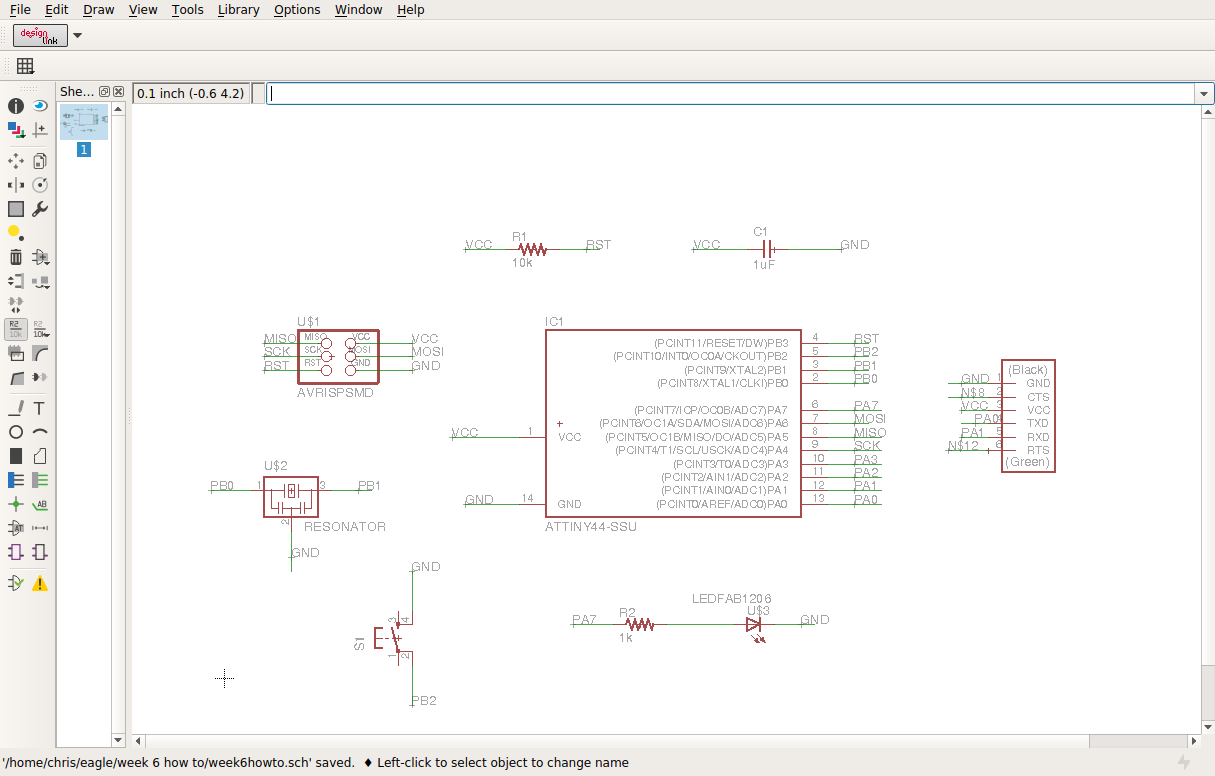
Task: Click the RESONATOR label
Action: tap(344, 526)
